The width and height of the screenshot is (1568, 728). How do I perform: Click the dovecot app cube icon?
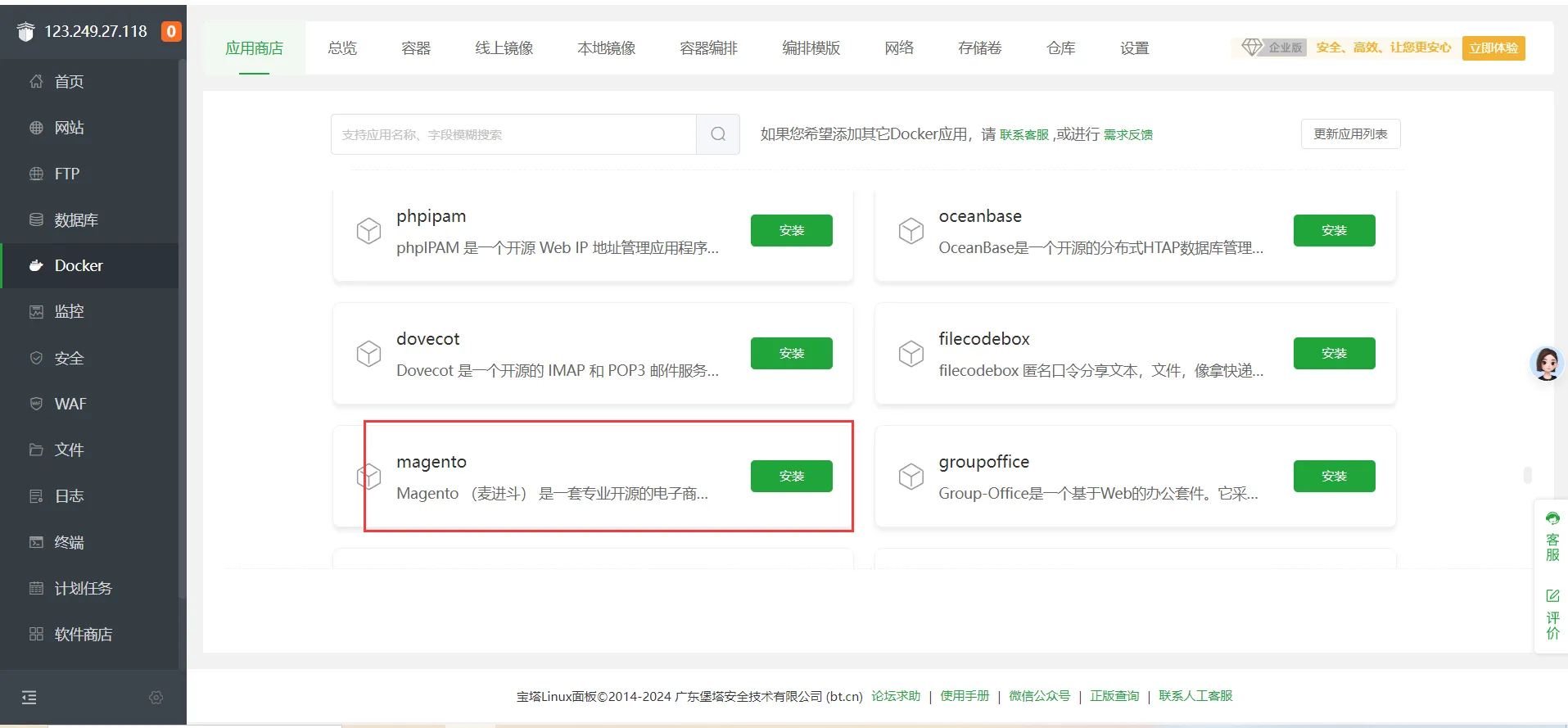coord(368,354)
